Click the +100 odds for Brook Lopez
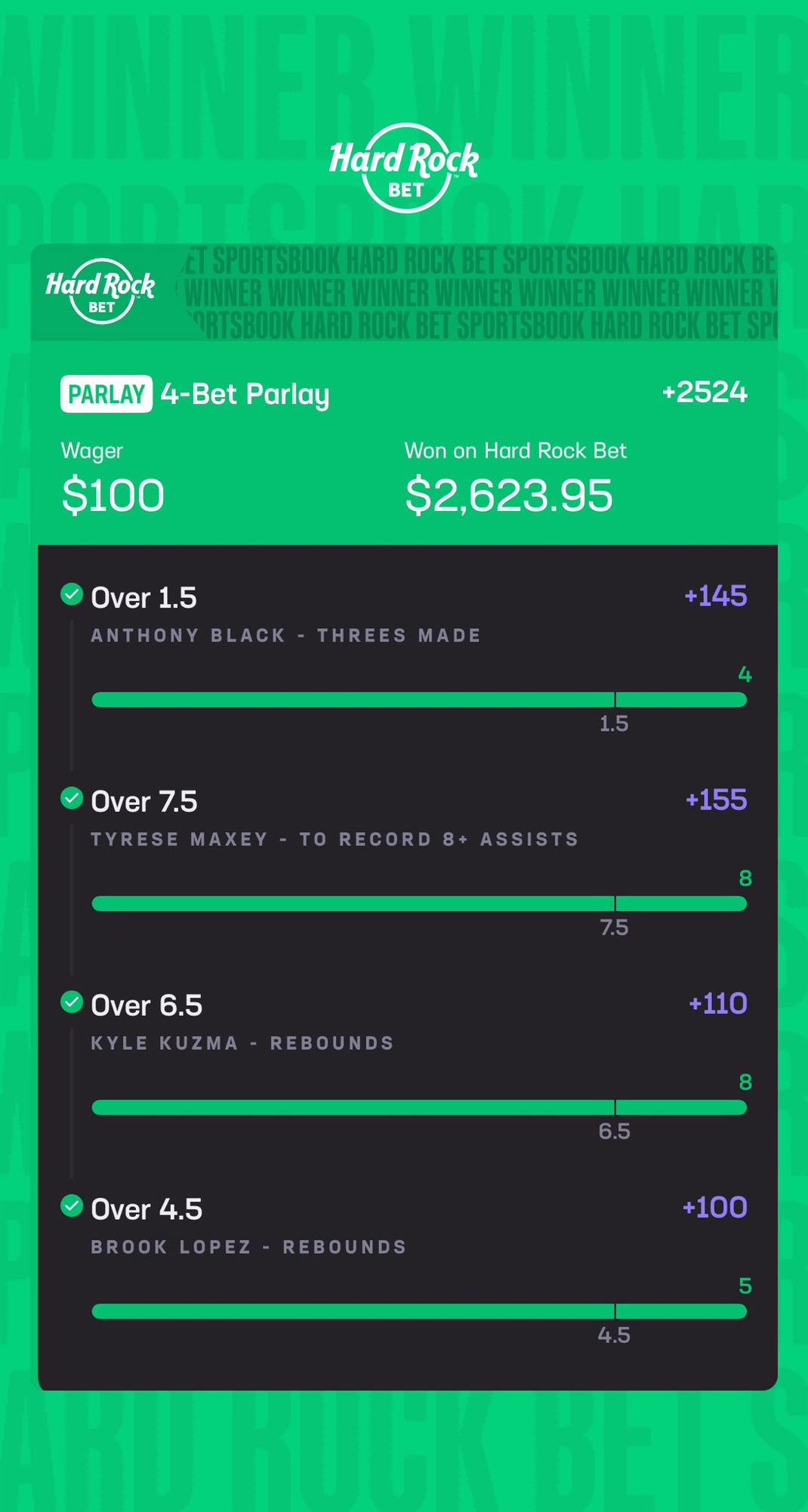The image size is (808, 1512). pyautogui.click(x=714, y=1208)
